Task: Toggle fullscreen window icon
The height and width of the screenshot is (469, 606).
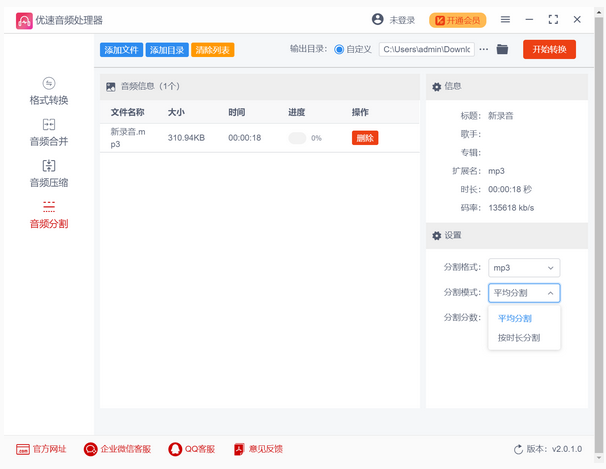Action: (x=553, y=19)
